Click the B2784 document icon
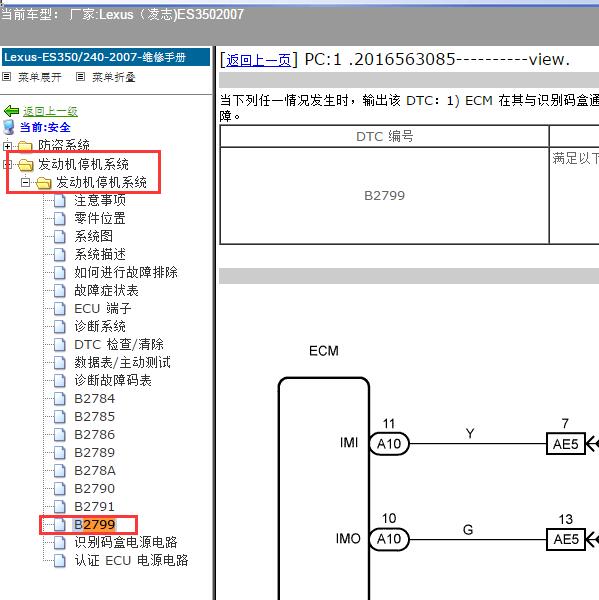Screen dimensions: 599x600 60,398
